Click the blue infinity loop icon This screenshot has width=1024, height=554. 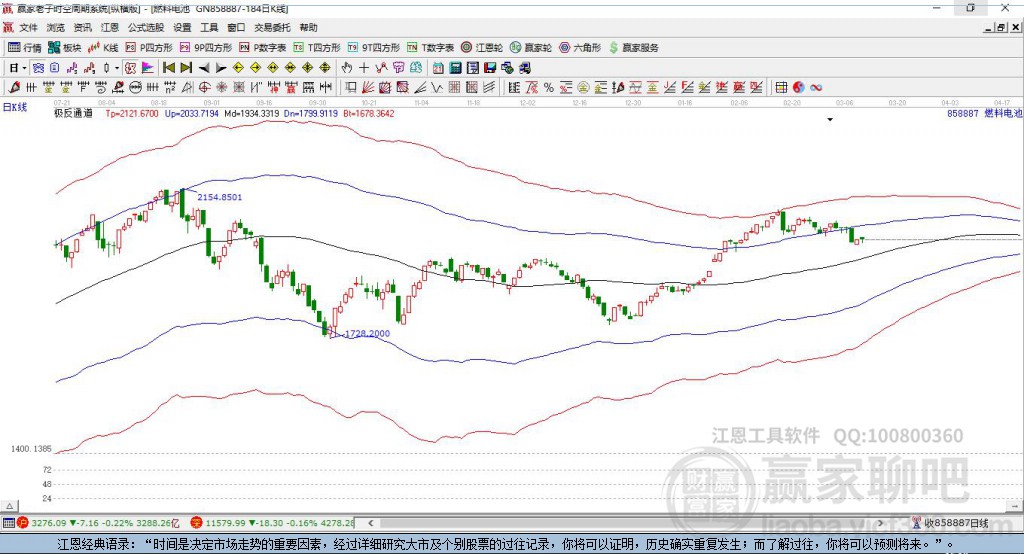tap(816, 88)
